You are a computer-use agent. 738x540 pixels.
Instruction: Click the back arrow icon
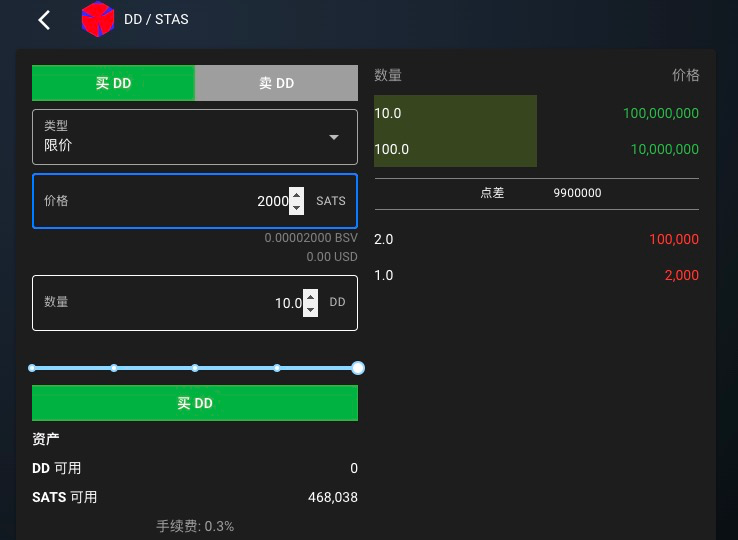tap(44, 20)
